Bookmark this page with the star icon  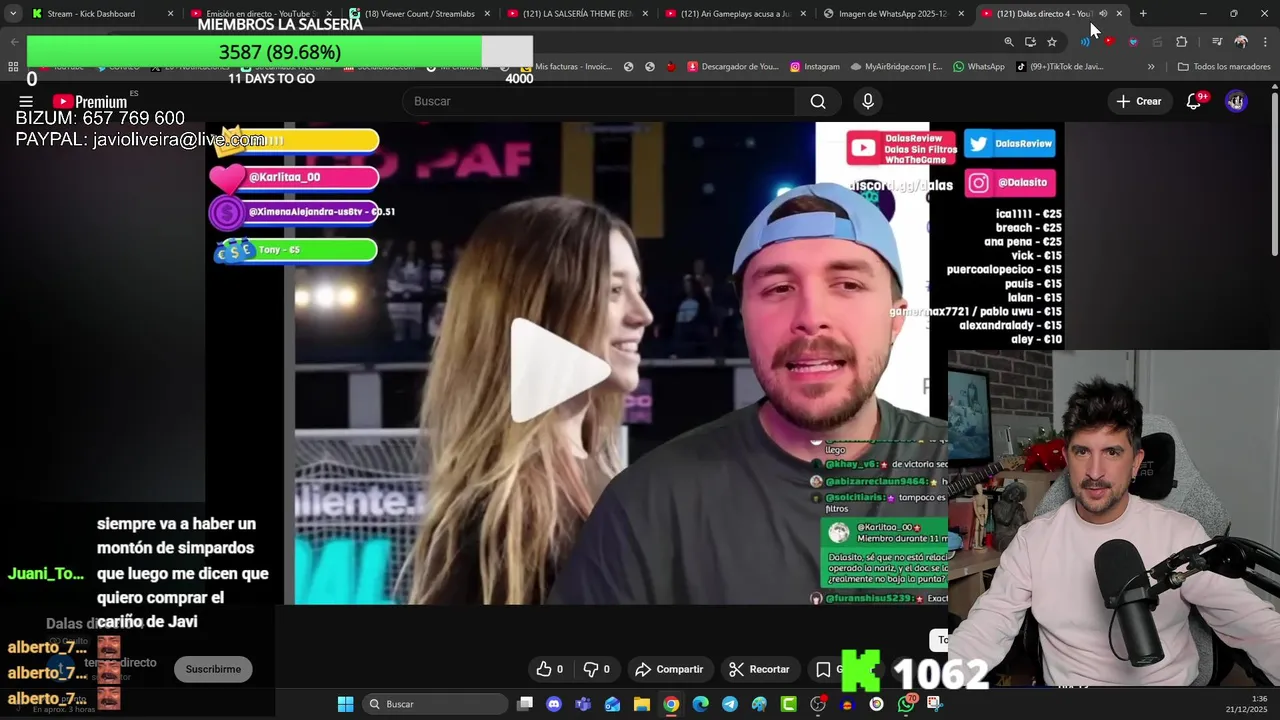pyautogui.click(x=1052, y=42)
